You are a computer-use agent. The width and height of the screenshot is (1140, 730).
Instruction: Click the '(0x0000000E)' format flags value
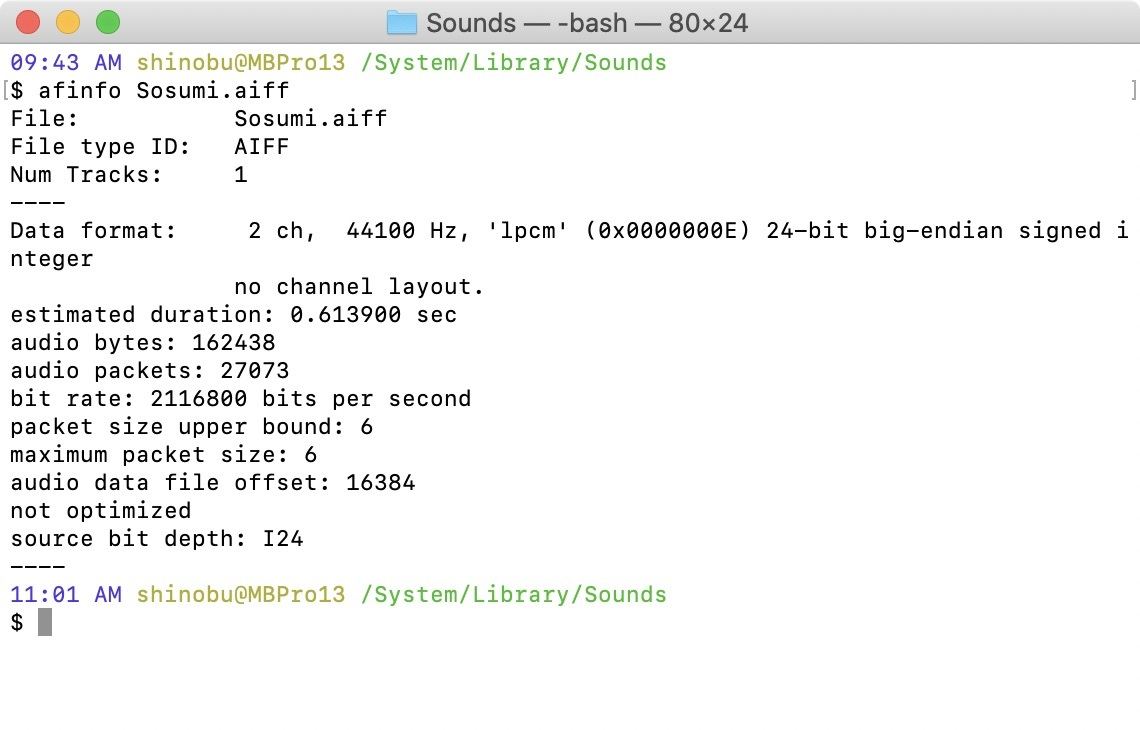pos(667,230)
